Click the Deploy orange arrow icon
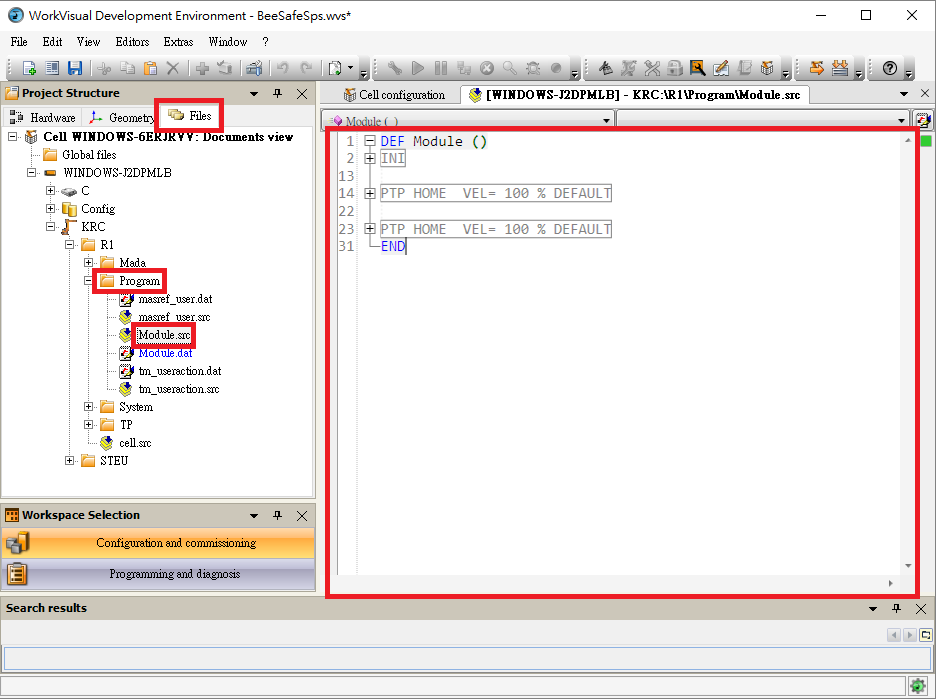 pyautogui.click(x=817, y=68)
